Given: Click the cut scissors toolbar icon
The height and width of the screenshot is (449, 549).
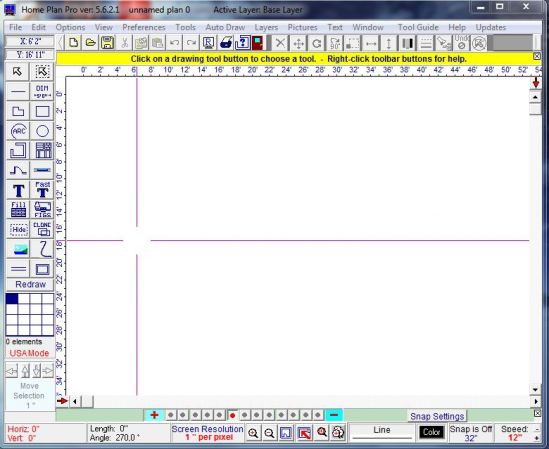Looking at the screenshot, I should tap(124, 43).
